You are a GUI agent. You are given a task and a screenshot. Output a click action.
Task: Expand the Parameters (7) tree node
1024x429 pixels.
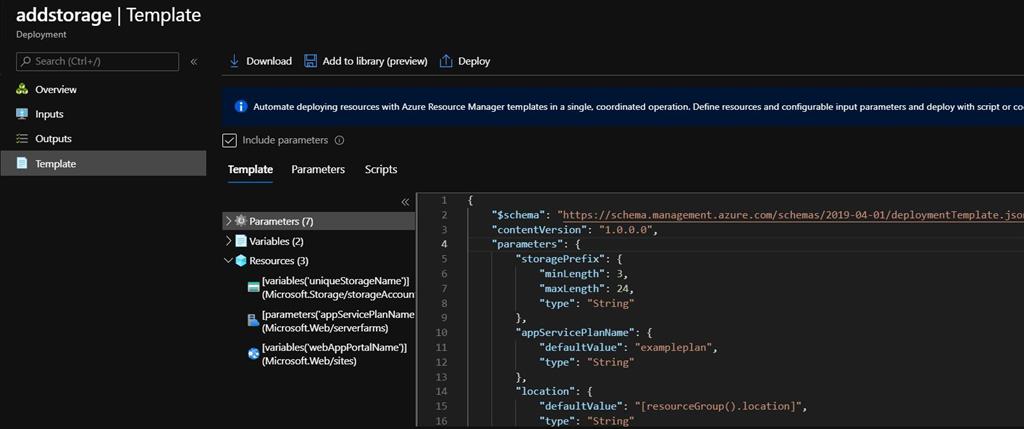tap(229, 221)
